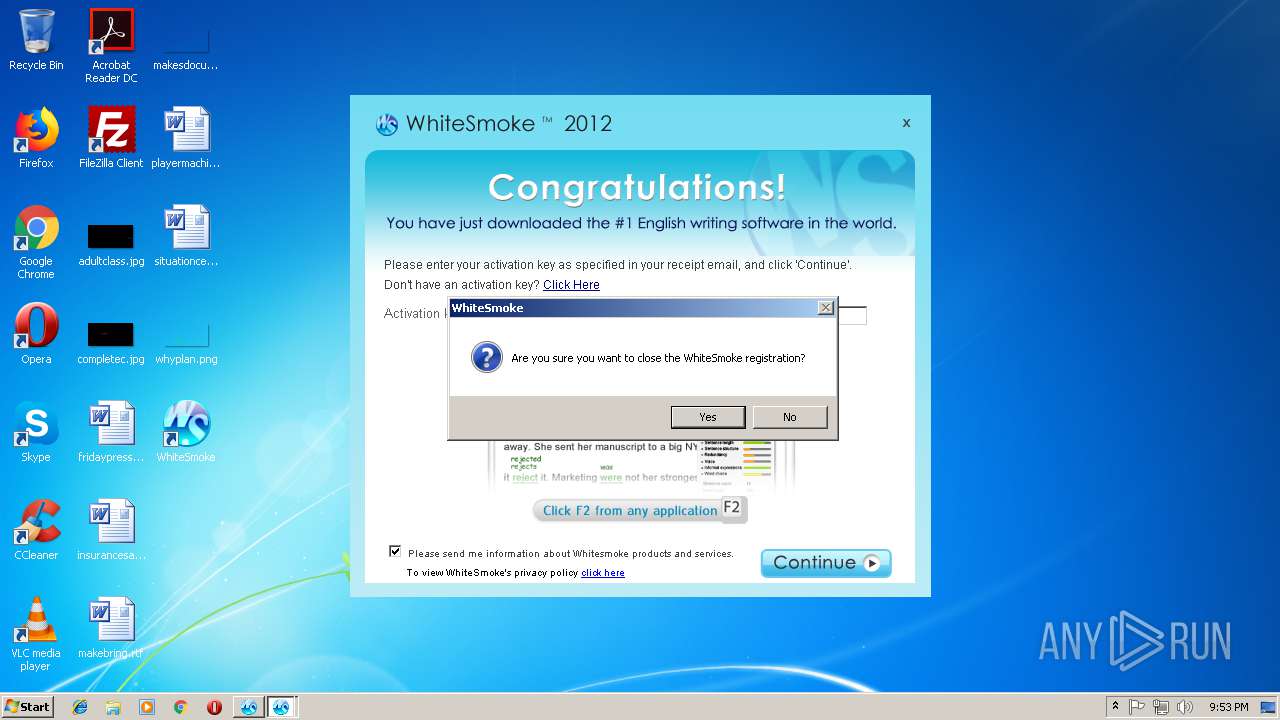Select the insurancesa... Word document
Image resolution: width=1280 pixels, height=720 pixels.
point(111,530)
